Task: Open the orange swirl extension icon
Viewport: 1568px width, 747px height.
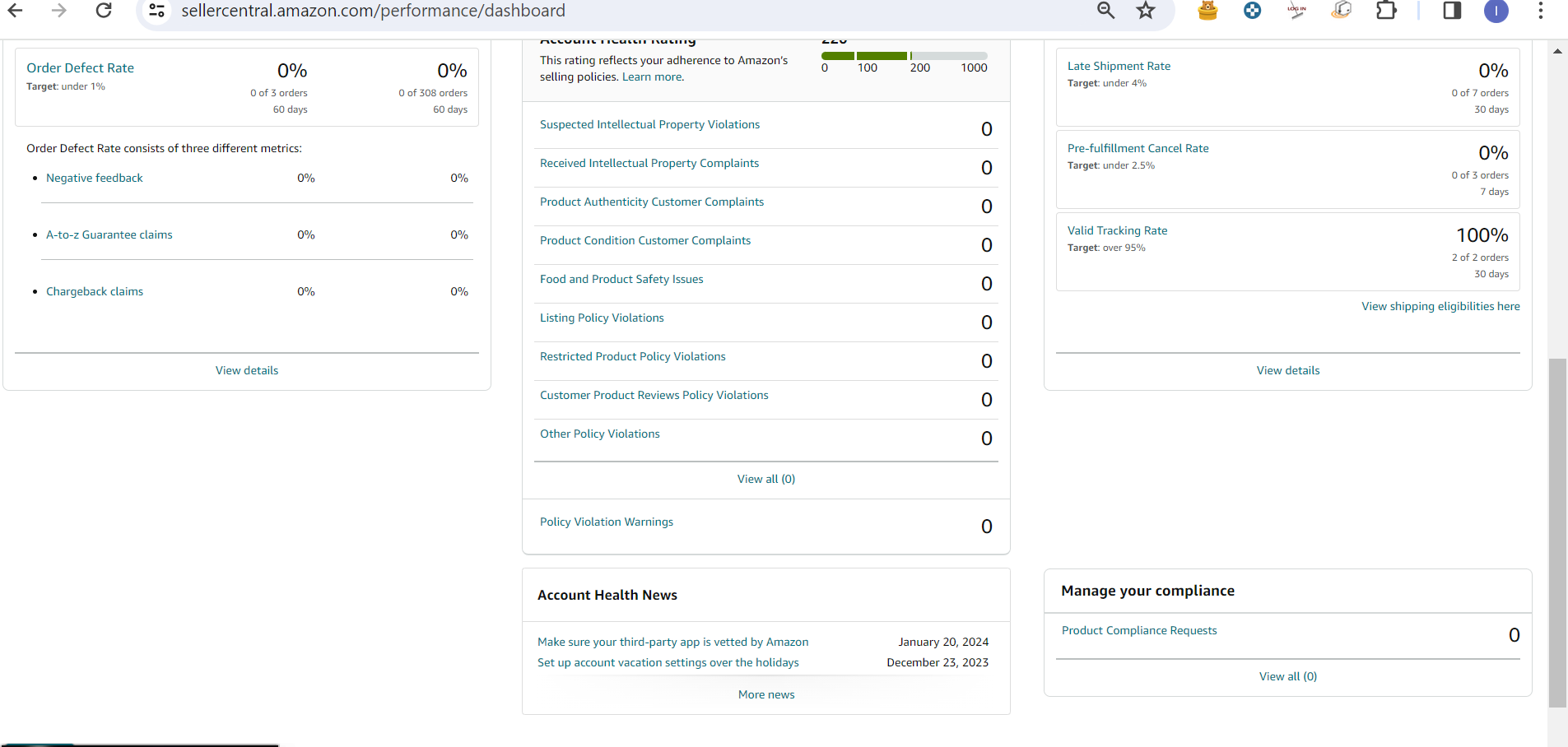Action: [1341, 11]
